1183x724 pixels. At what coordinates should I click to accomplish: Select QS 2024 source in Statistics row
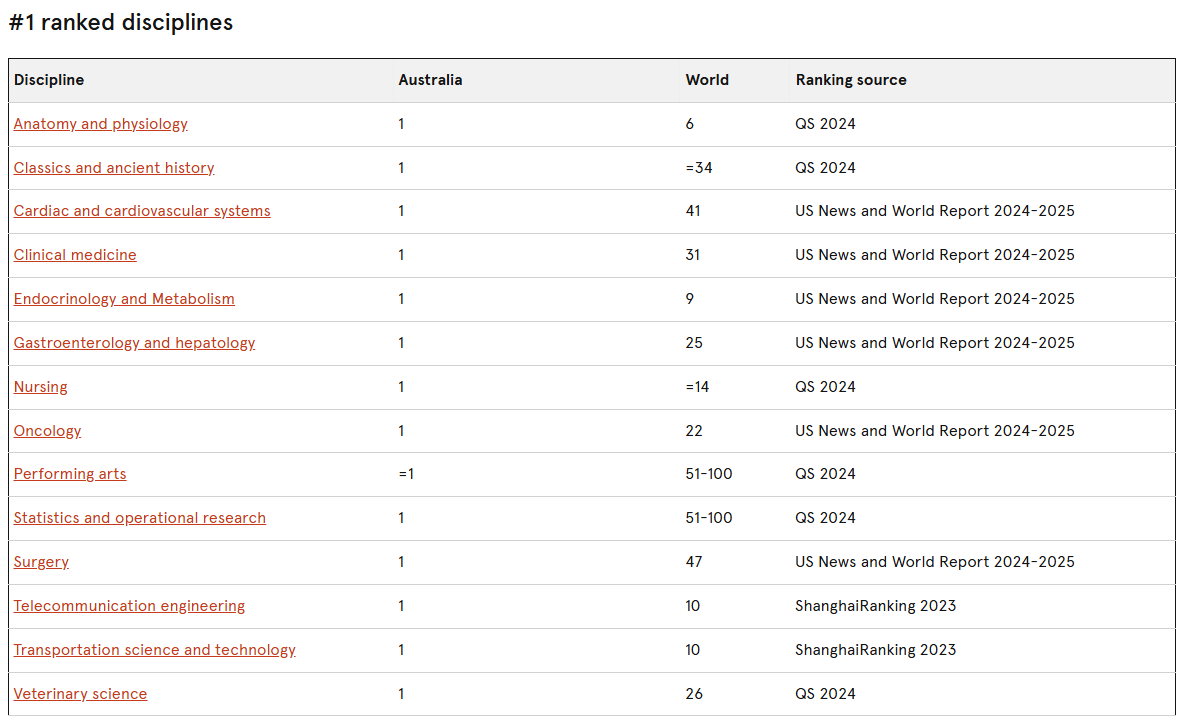(825, 518)
